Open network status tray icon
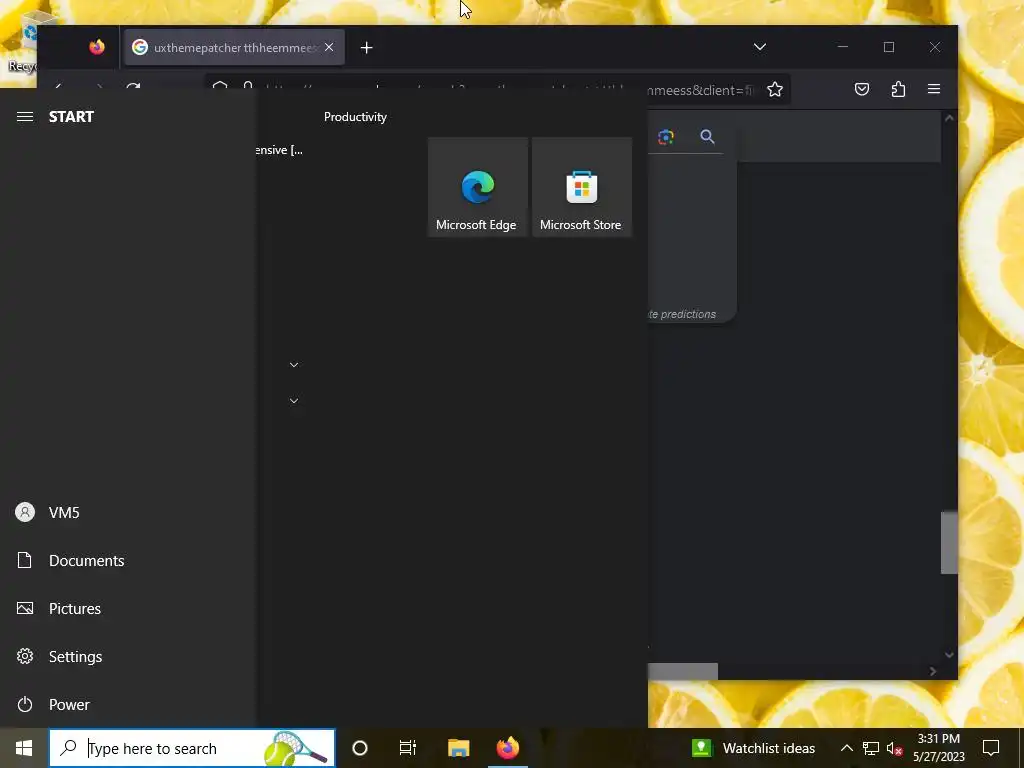This screenshot has width=1024, height=768. point(871,748)
